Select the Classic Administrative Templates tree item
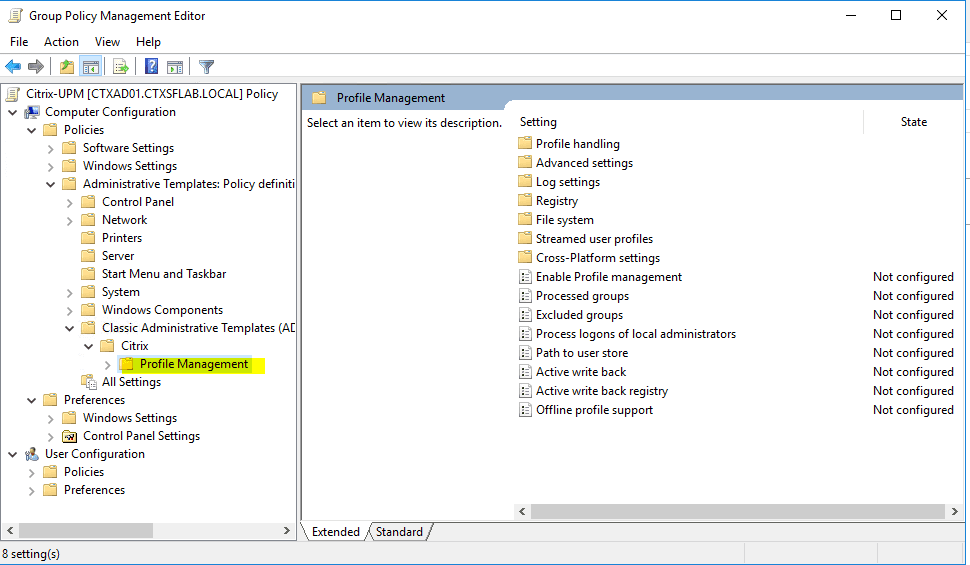The width and height of the screenshot is (970, 565). [198, 328]
